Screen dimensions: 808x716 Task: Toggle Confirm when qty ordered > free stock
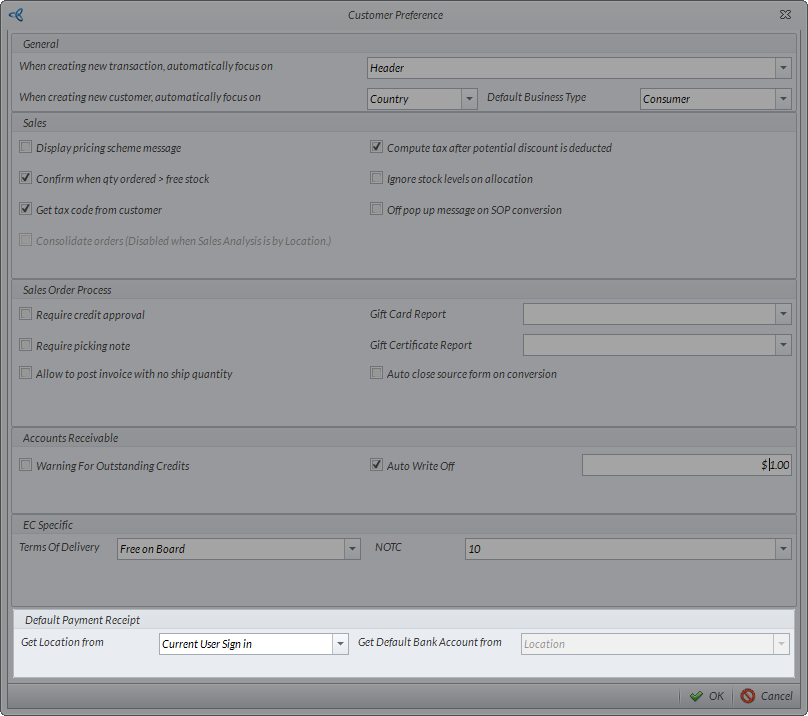click(x=26, y=179)
